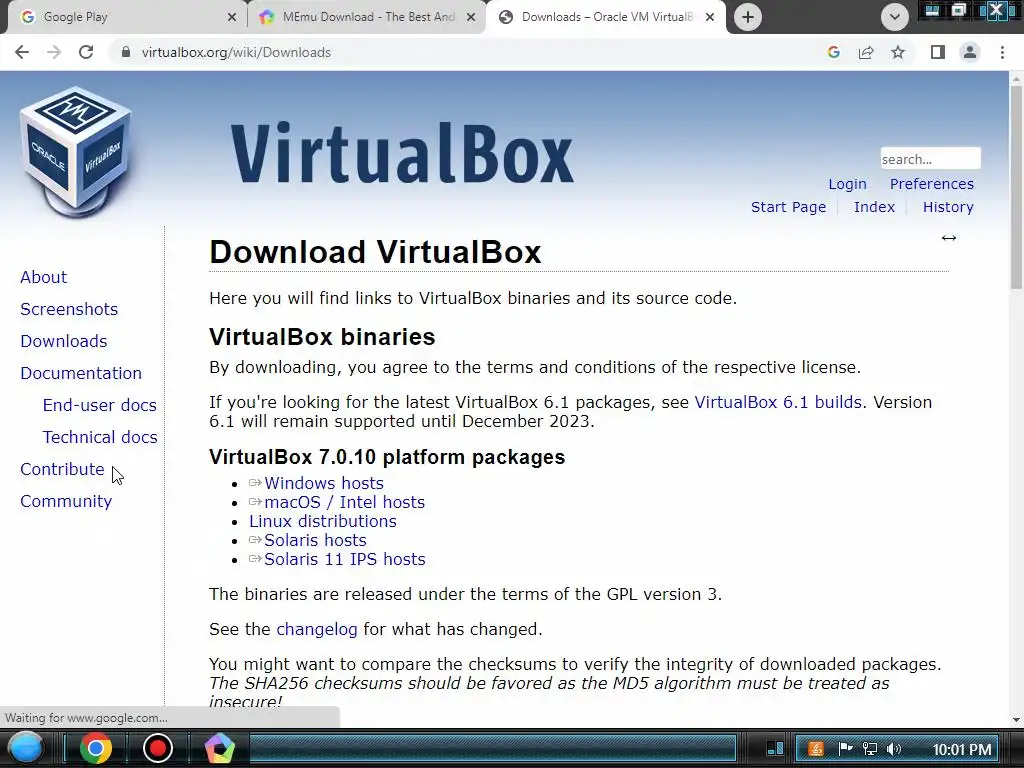
Task: Open Screenshots in the sidebar
Action: point(69,309)
